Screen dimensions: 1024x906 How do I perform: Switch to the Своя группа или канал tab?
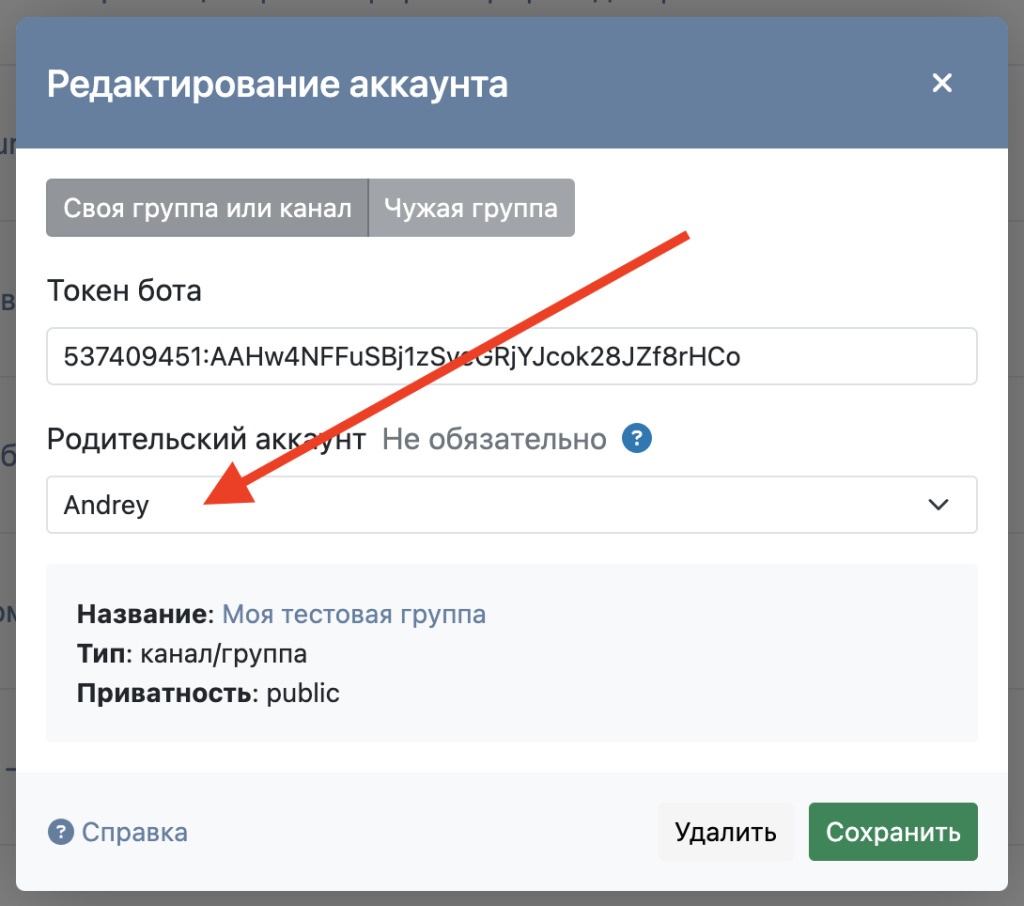click(207, 208)
